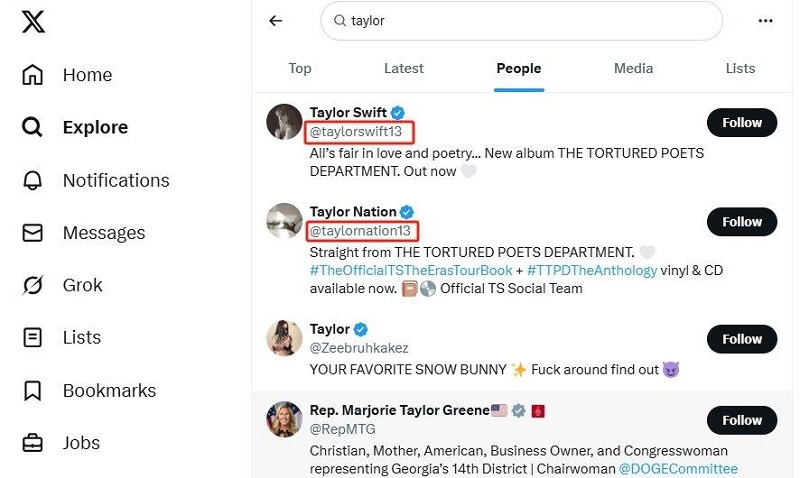This screenshot has width=800, height=478.
Task: Follow Rep. Marjorie Taylor Greene
Action: coord(742,420)
